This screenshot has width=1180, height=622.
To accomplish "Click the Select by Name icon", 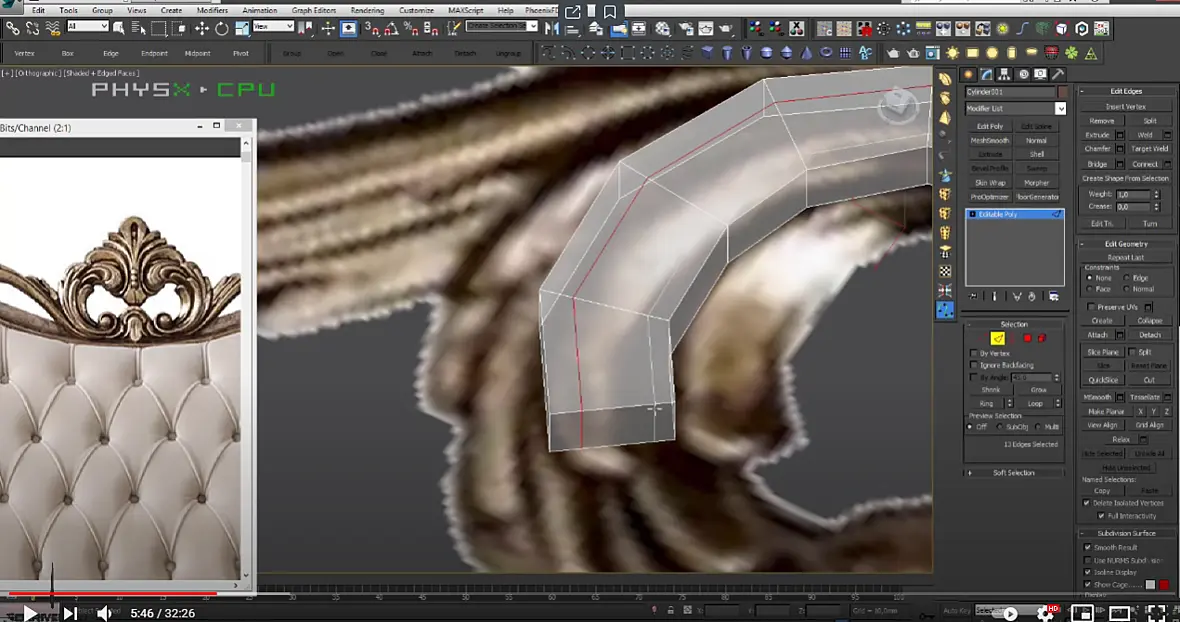I will tap(138, 29).
